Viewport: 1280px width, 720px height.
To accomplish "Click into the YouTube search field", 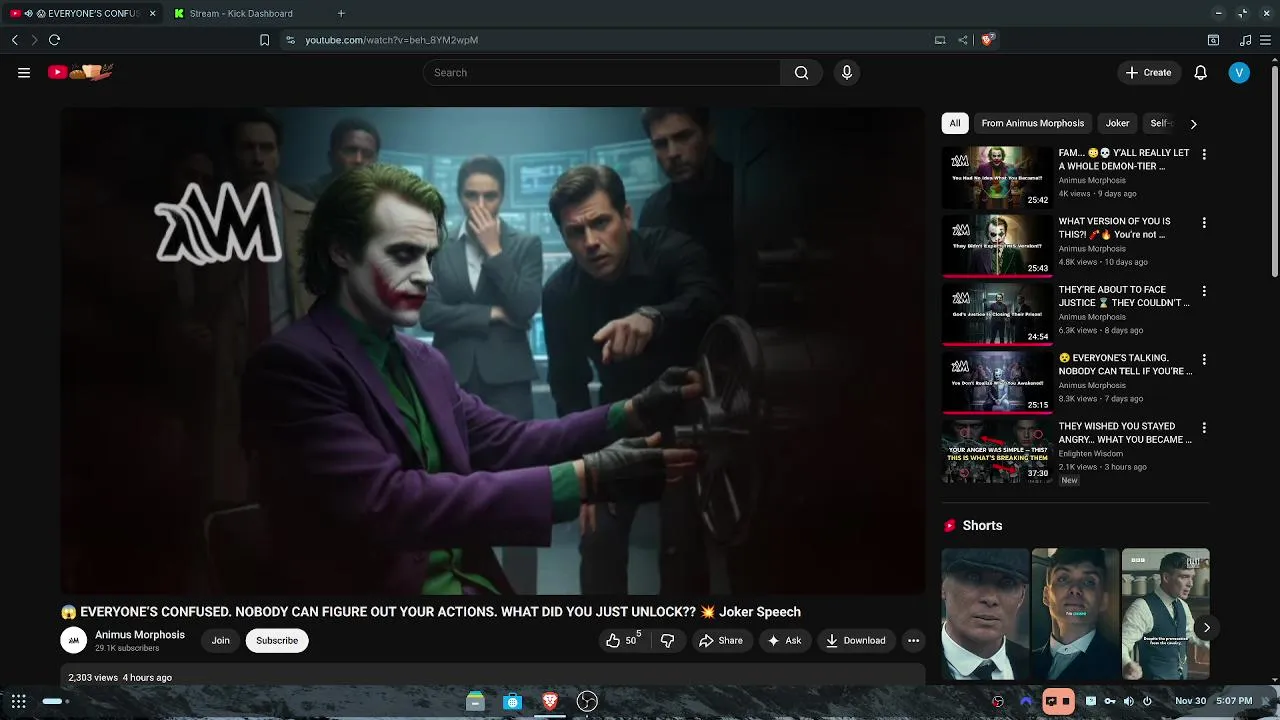I will 602,72.
